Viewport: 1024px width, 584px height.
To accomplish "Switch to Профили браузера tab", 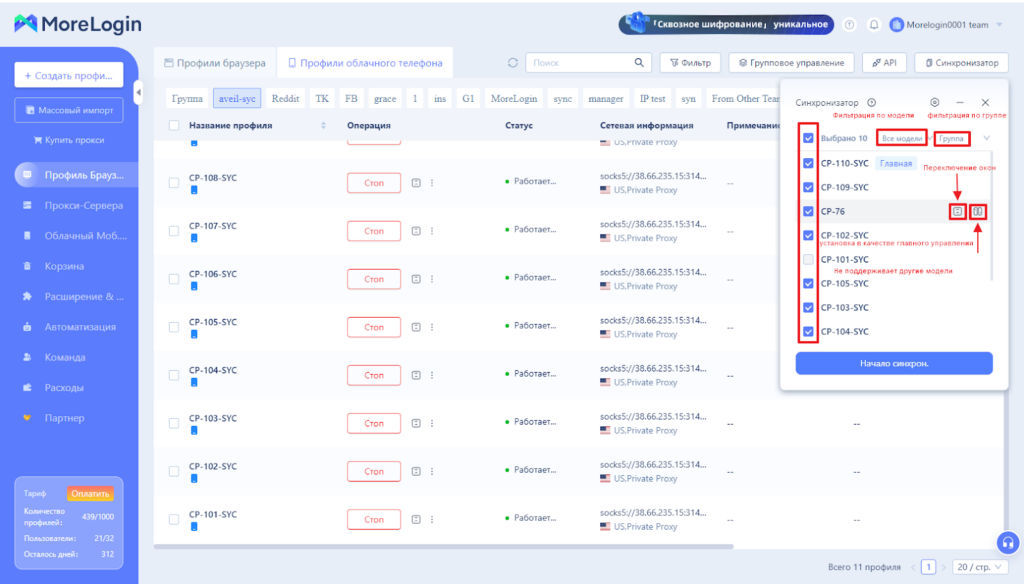I will [x=215, y=63].
